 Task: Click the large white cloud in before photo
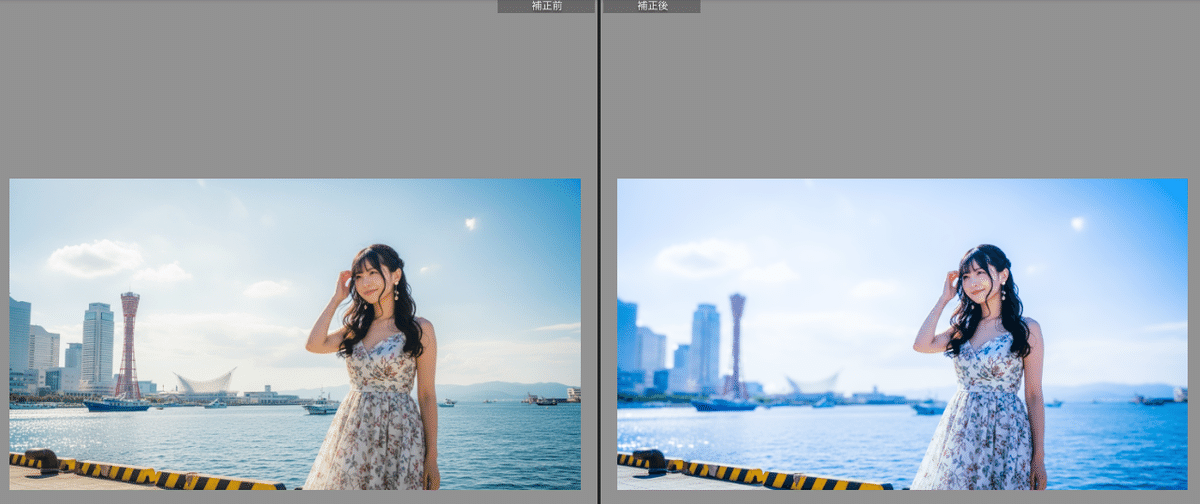coord(96,258)
